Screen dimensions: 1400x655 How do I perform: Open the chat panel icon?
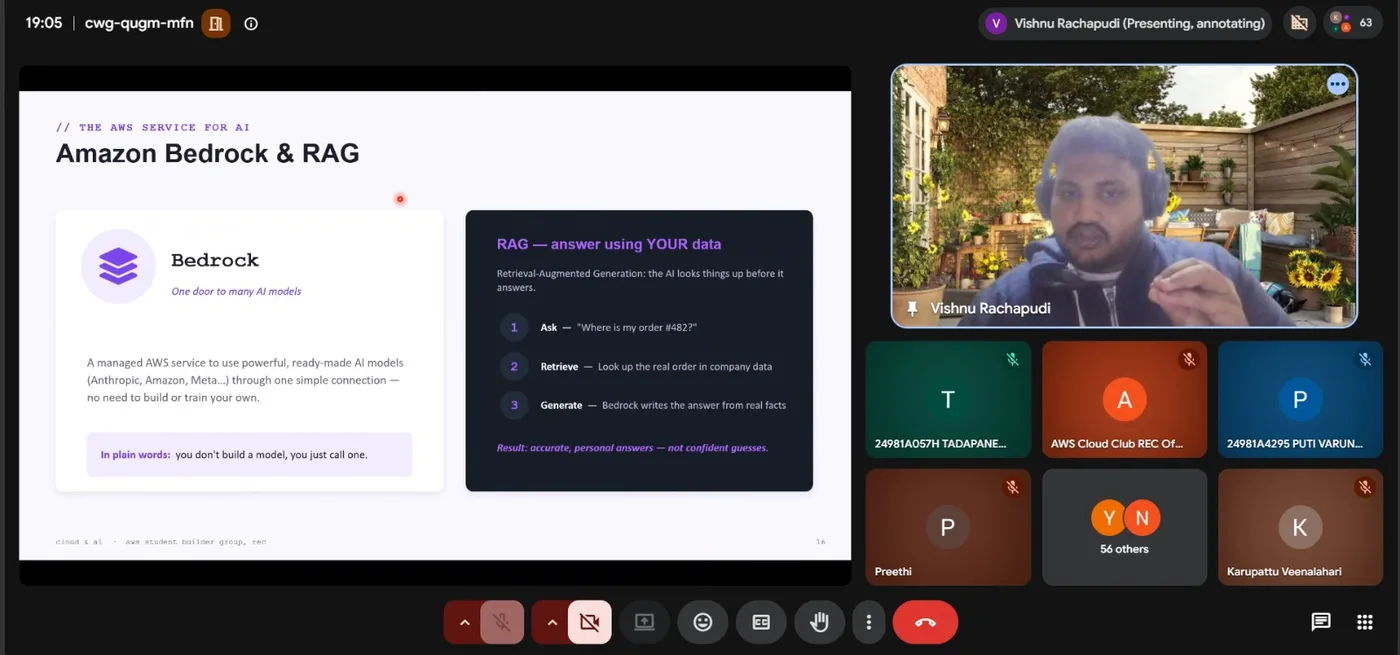pyautogui.click(x=1321, y=622)
